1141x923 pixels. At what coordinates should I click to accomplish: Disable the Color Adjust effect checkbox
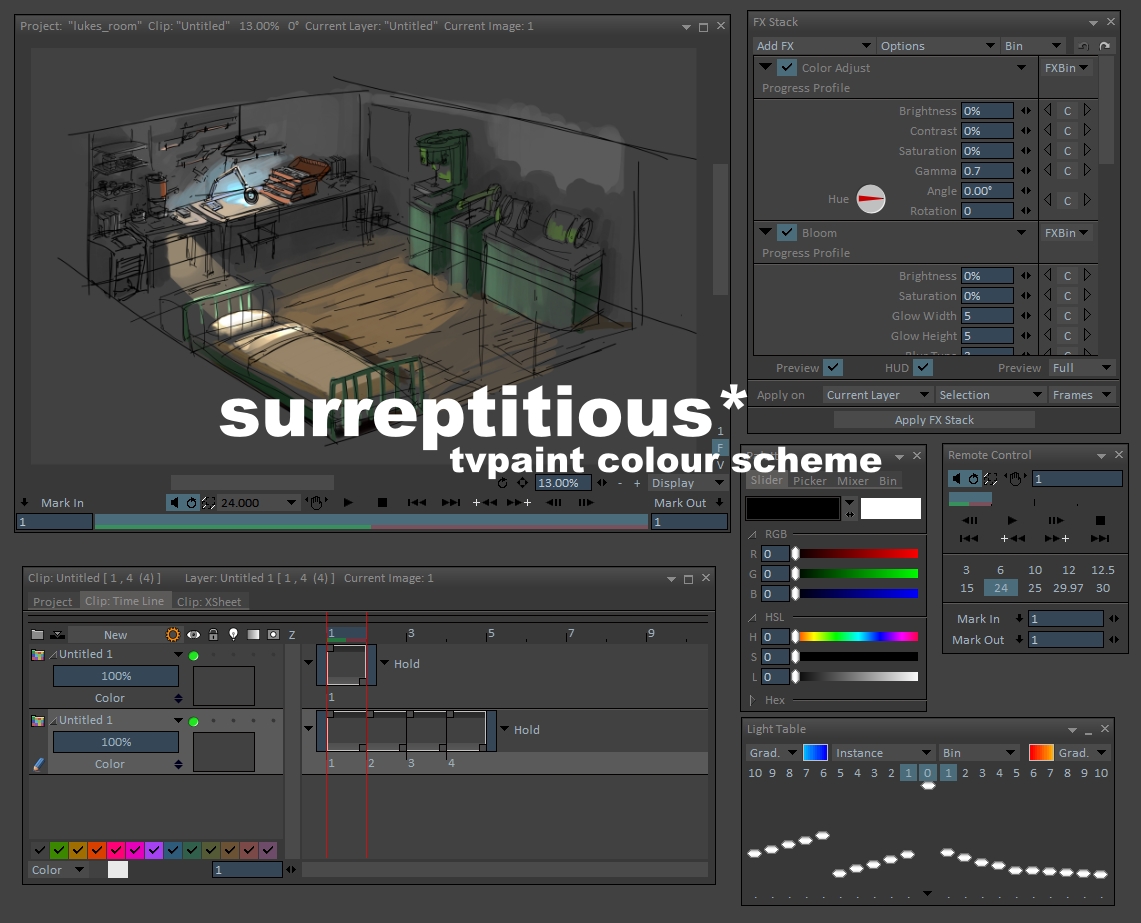pos(787,68)
